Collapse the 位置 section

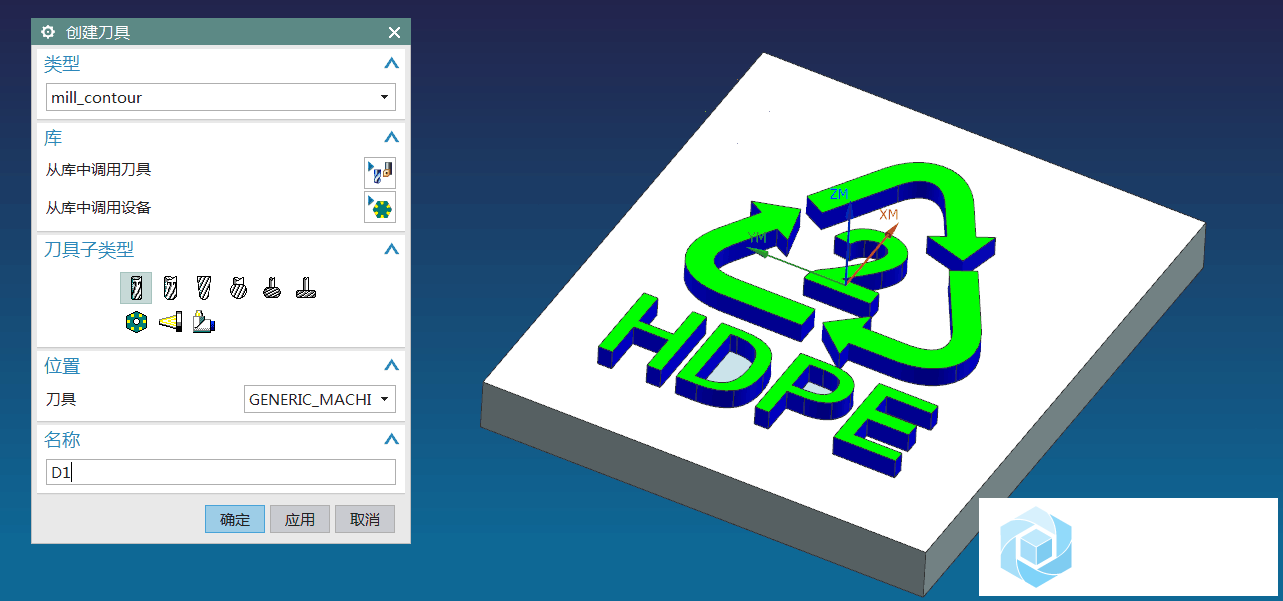coord(391,366)
